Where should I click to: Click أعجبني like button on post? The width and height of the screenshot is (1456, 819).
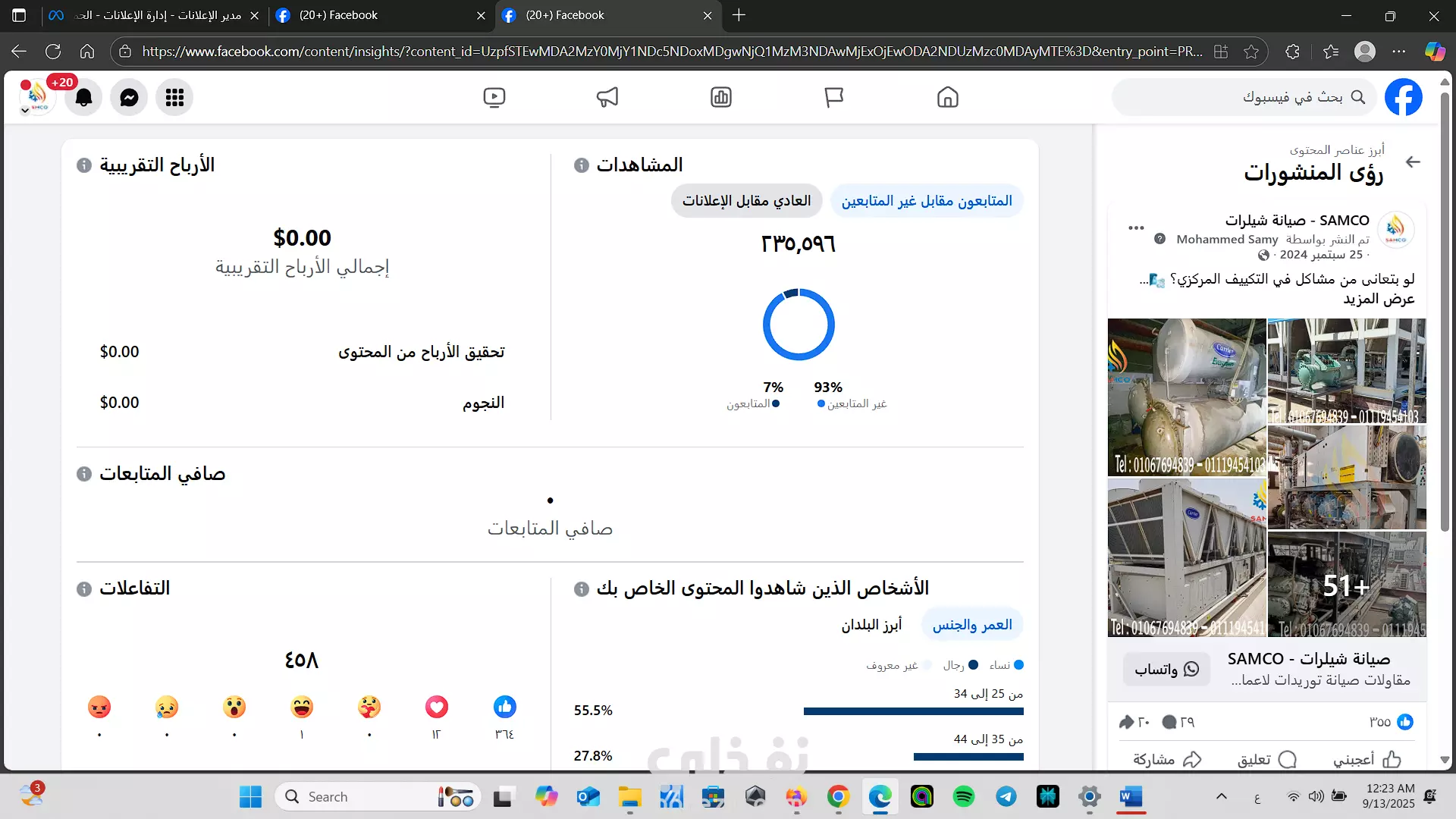tap(1367, 759)
